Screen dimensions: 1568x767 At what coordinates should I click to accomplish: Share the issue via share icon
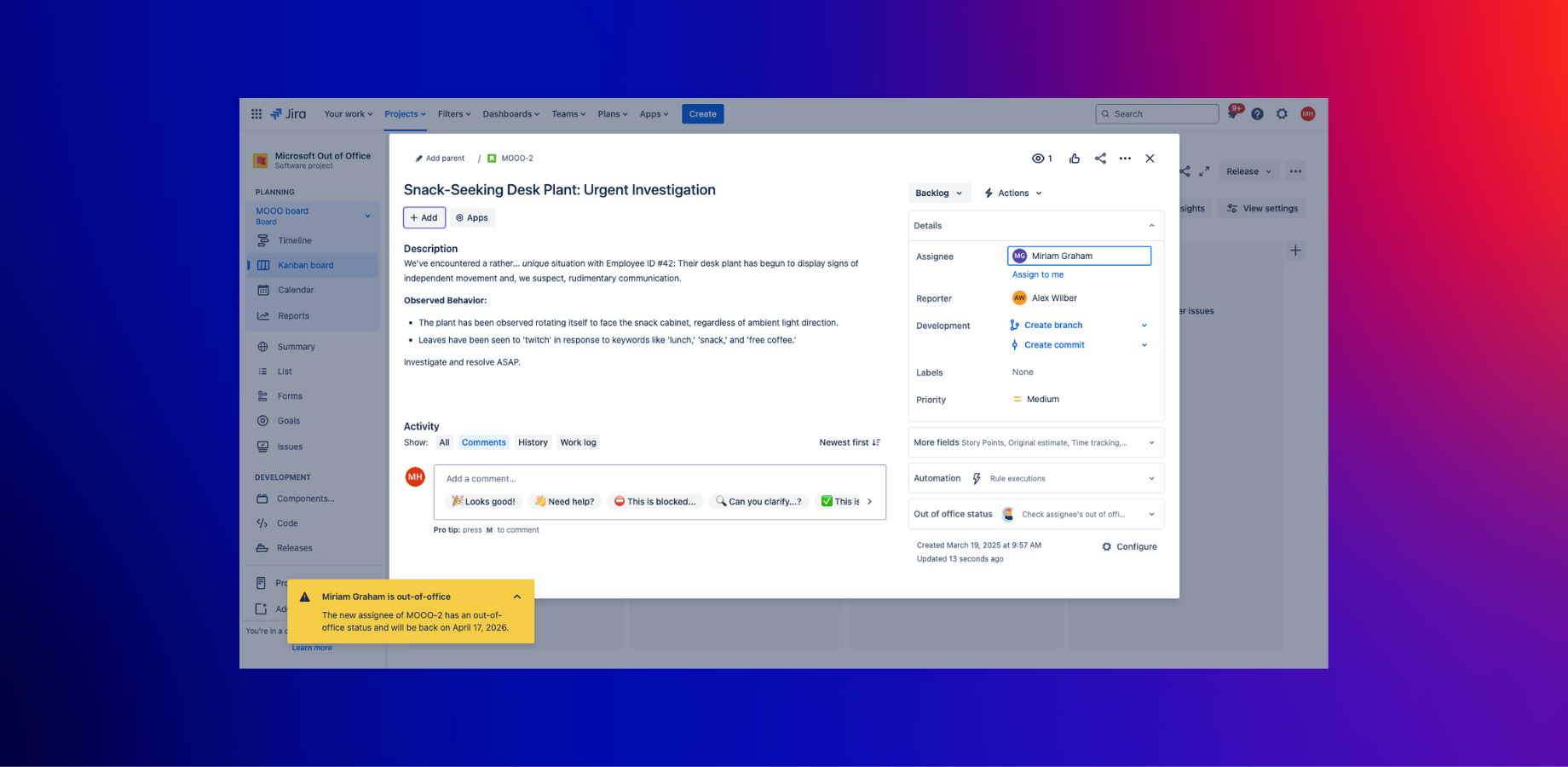[1100, 159]
